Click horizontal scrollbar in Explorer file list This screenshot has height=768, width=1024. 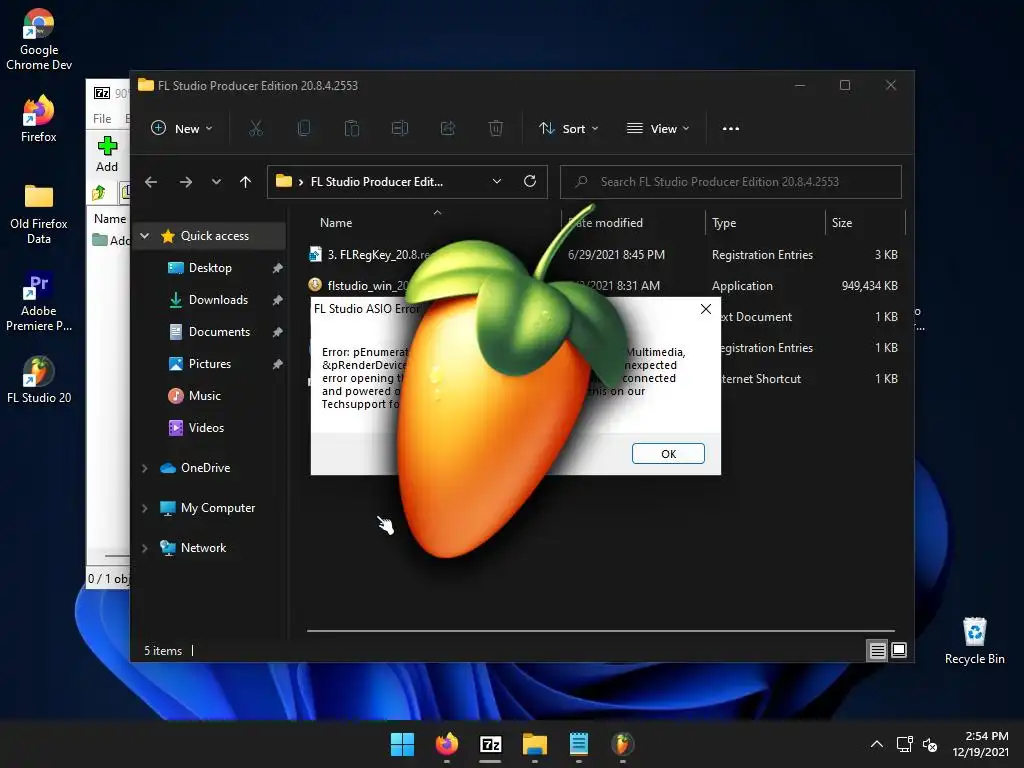point(601,631)
